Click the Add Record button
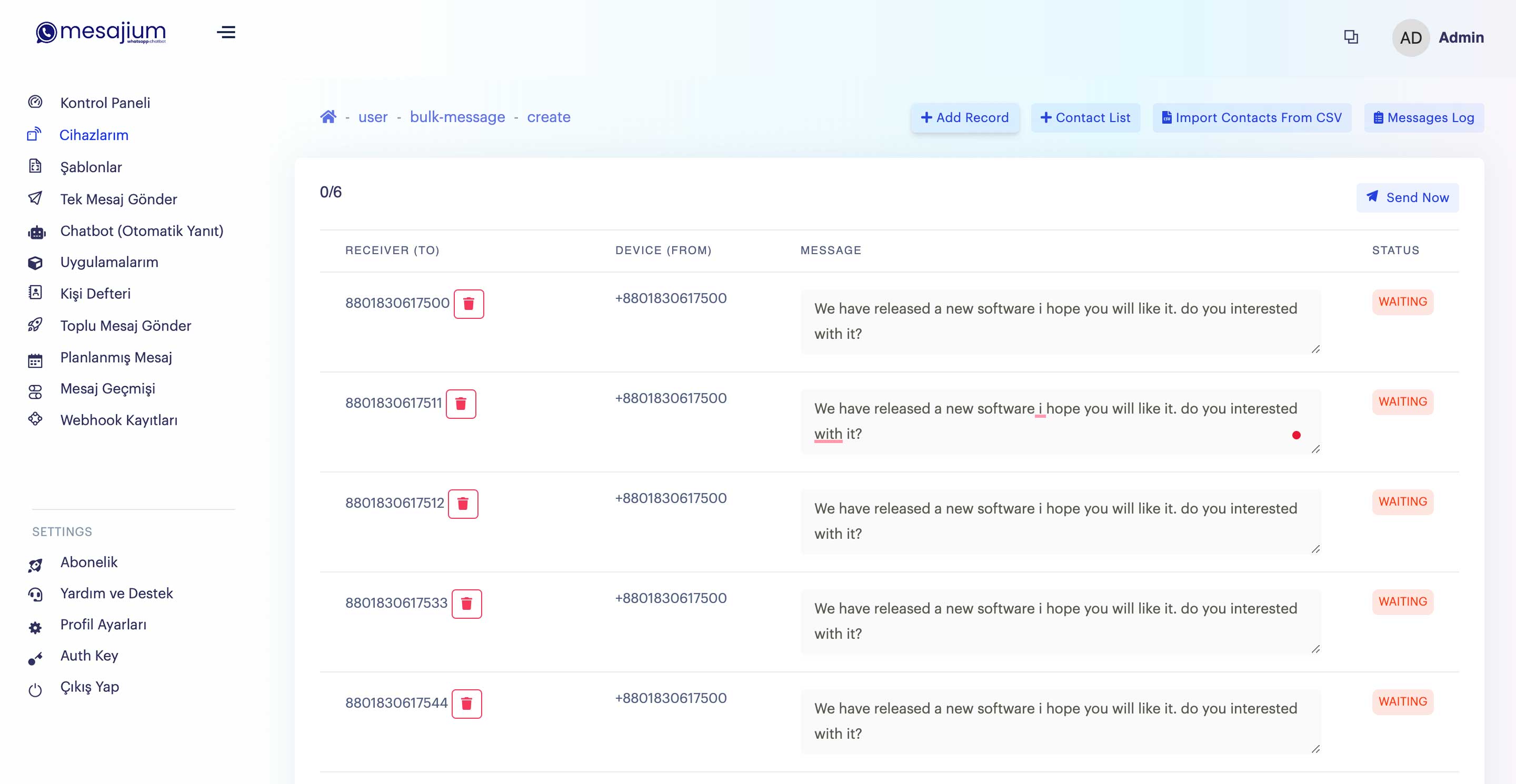The image size is (1516, 784). pos(965,118)
